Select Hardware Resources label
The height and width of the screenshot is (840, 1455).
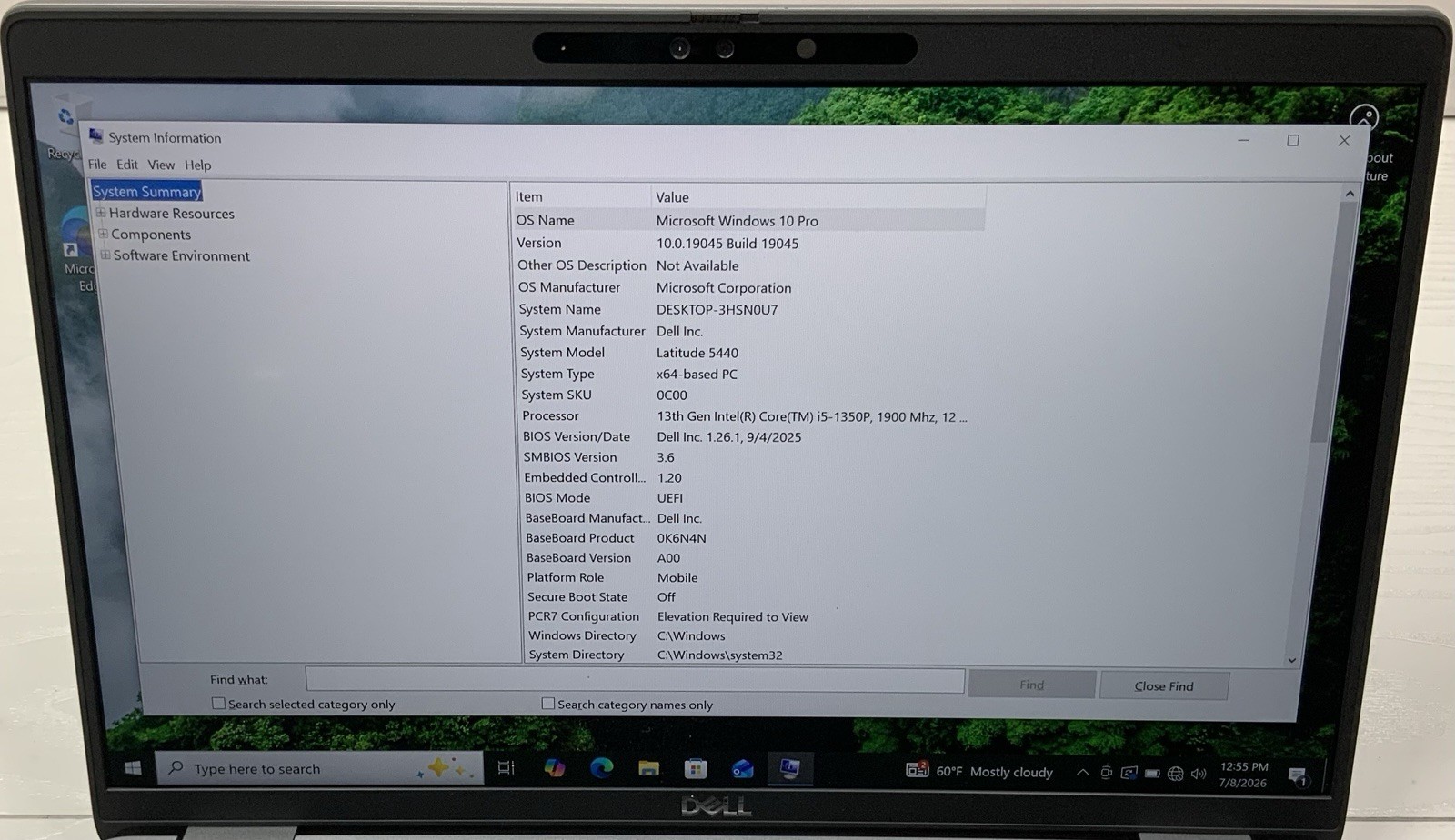point(172,213)
